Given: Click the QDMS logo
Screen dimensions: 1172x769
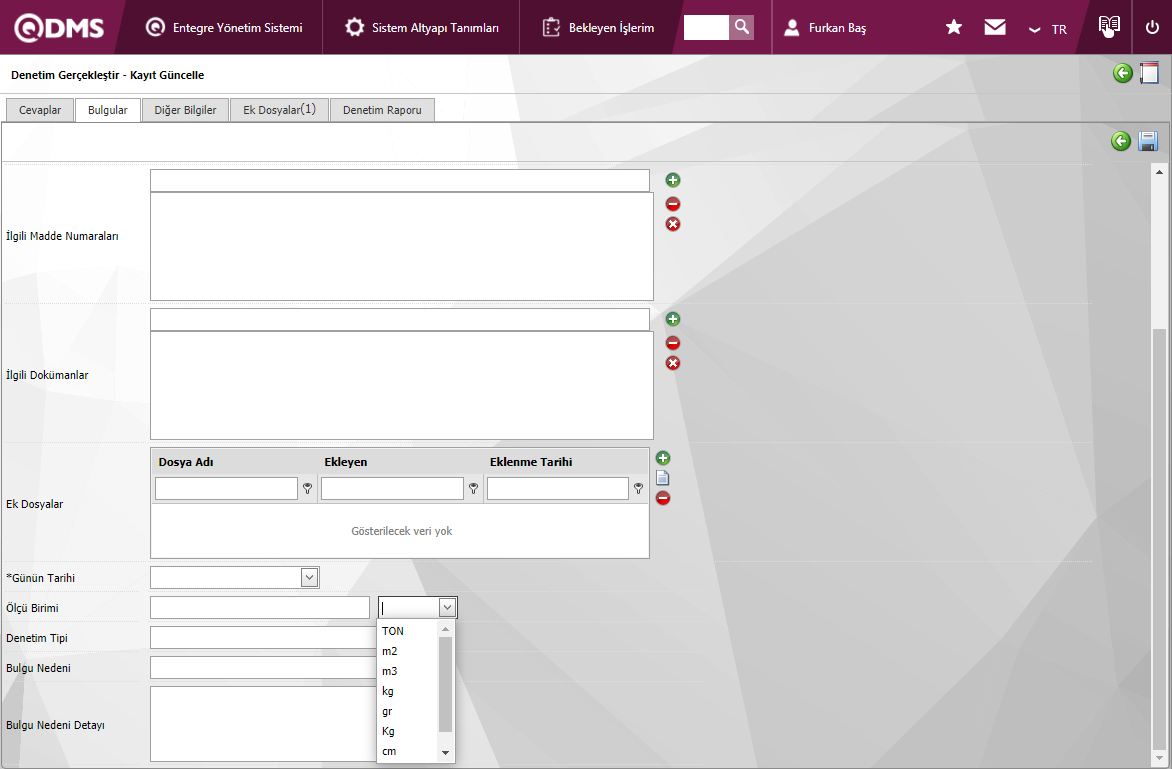Looking at the screenshot, I should coord(59,28).
